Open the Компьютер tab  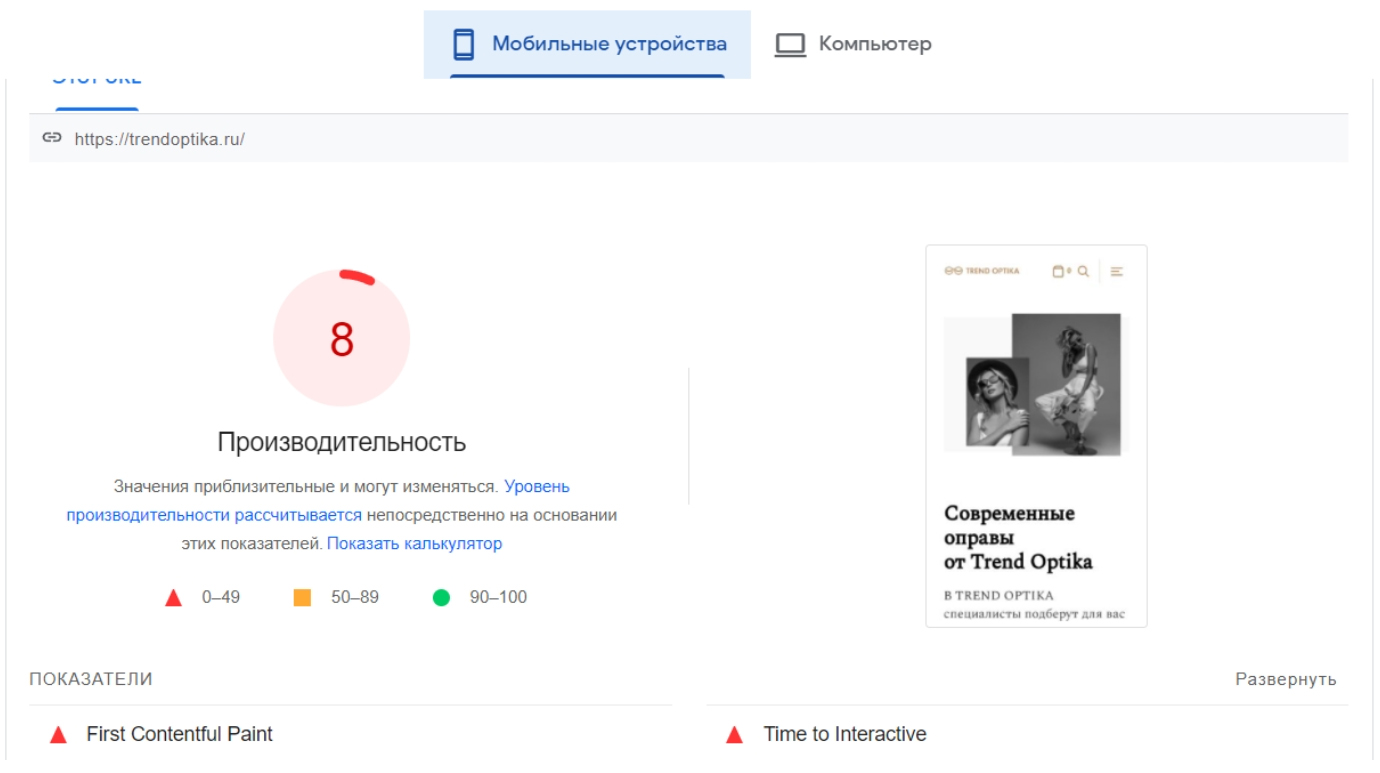pyautogui.click(x=854, y=44)
